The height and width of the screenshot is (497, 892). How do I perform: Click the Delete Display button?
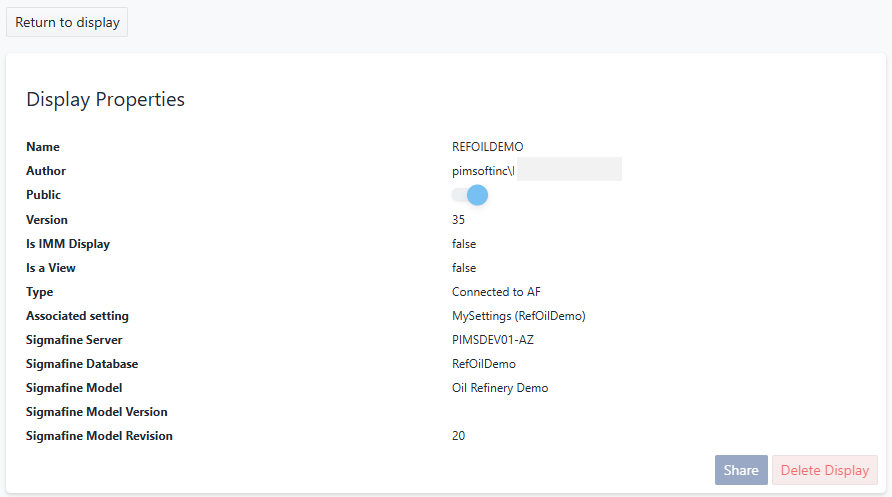click(x=824, y=470)
